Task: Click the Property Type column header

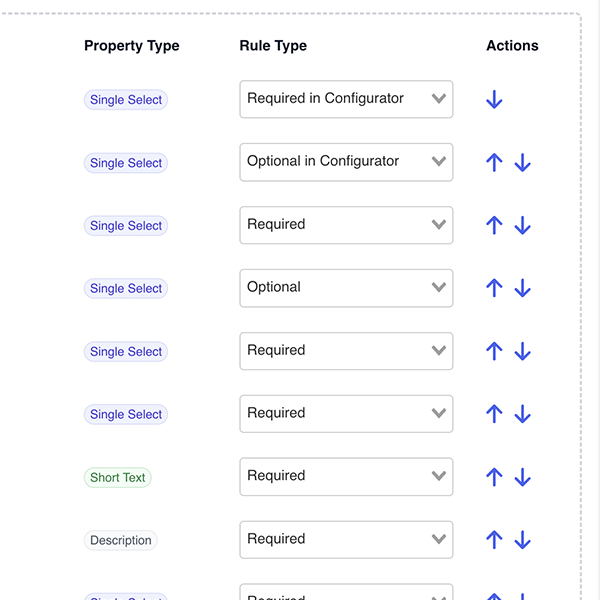Action: 132,46
